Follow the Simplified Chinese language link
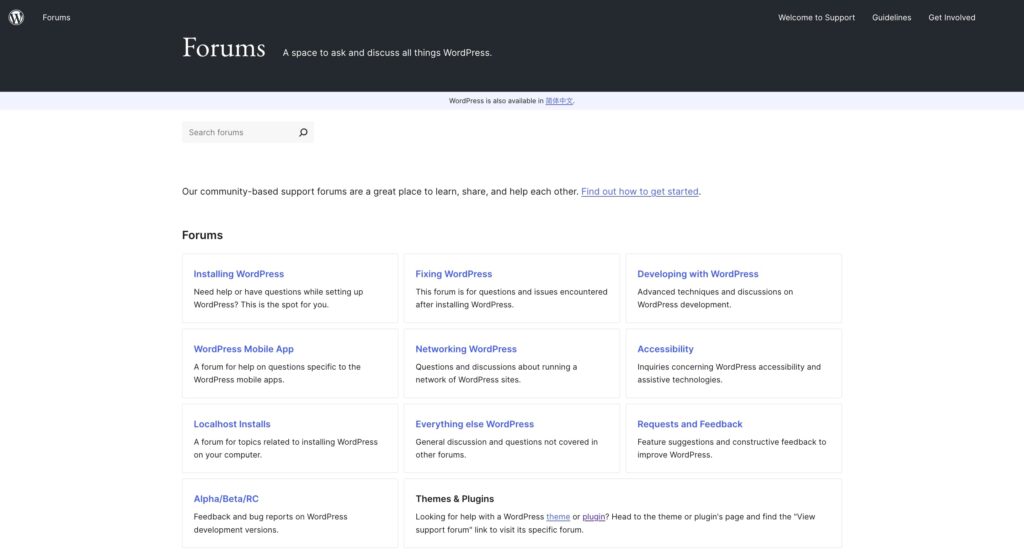 (559, 101)
